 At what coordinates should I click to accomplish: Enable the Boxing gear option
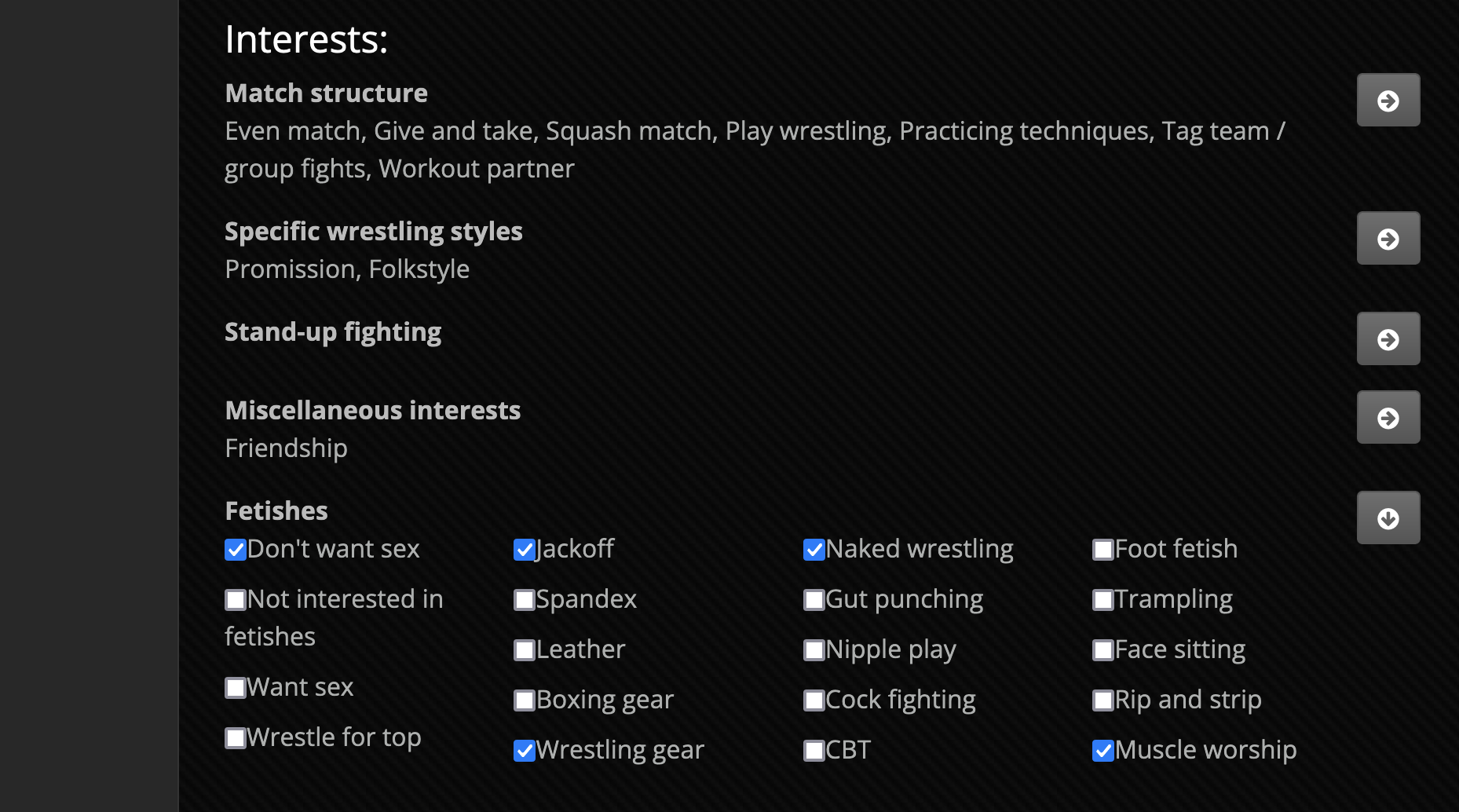525,700
